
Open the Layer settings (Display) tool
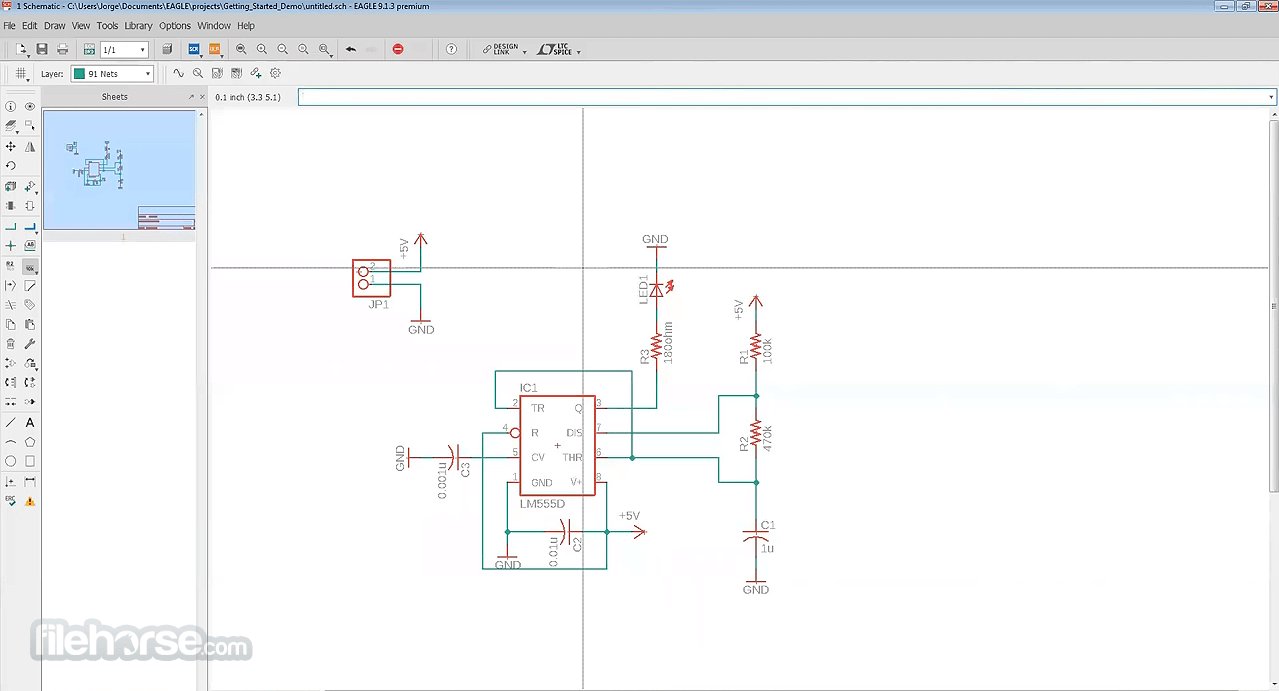pyautogui.click(x=11, y=126)
